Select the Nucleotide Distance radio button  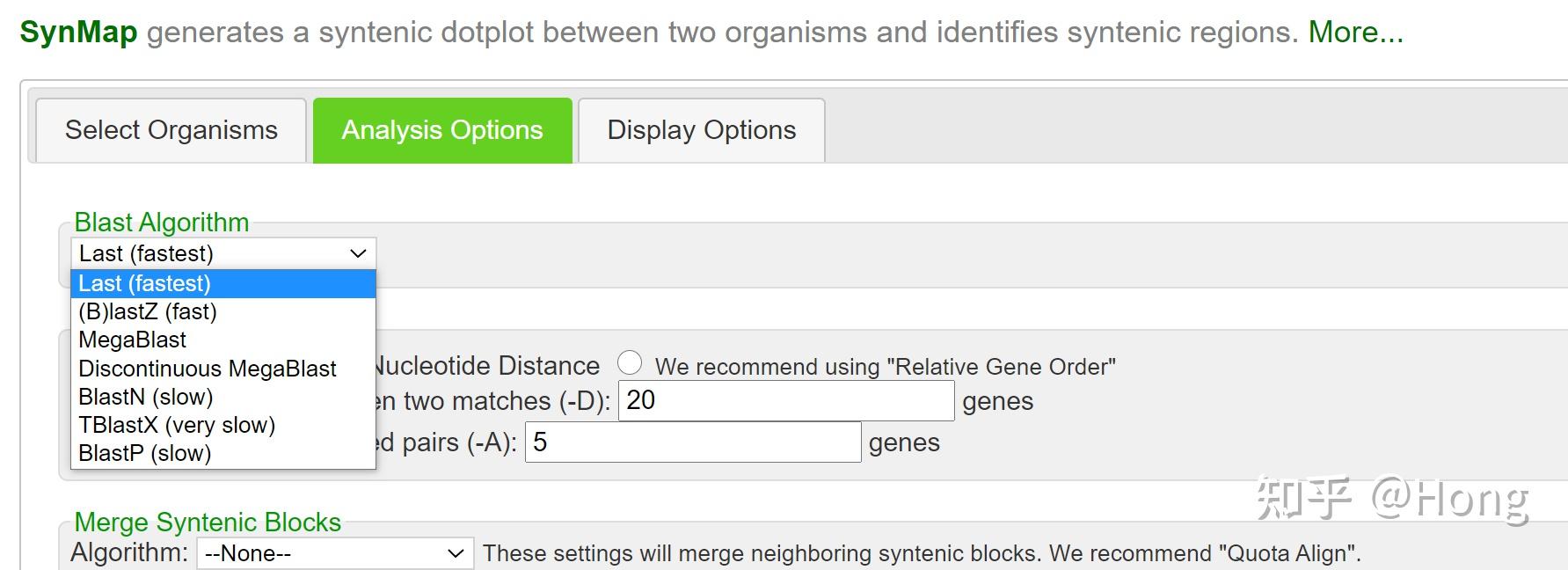click(x=630, y=362)
